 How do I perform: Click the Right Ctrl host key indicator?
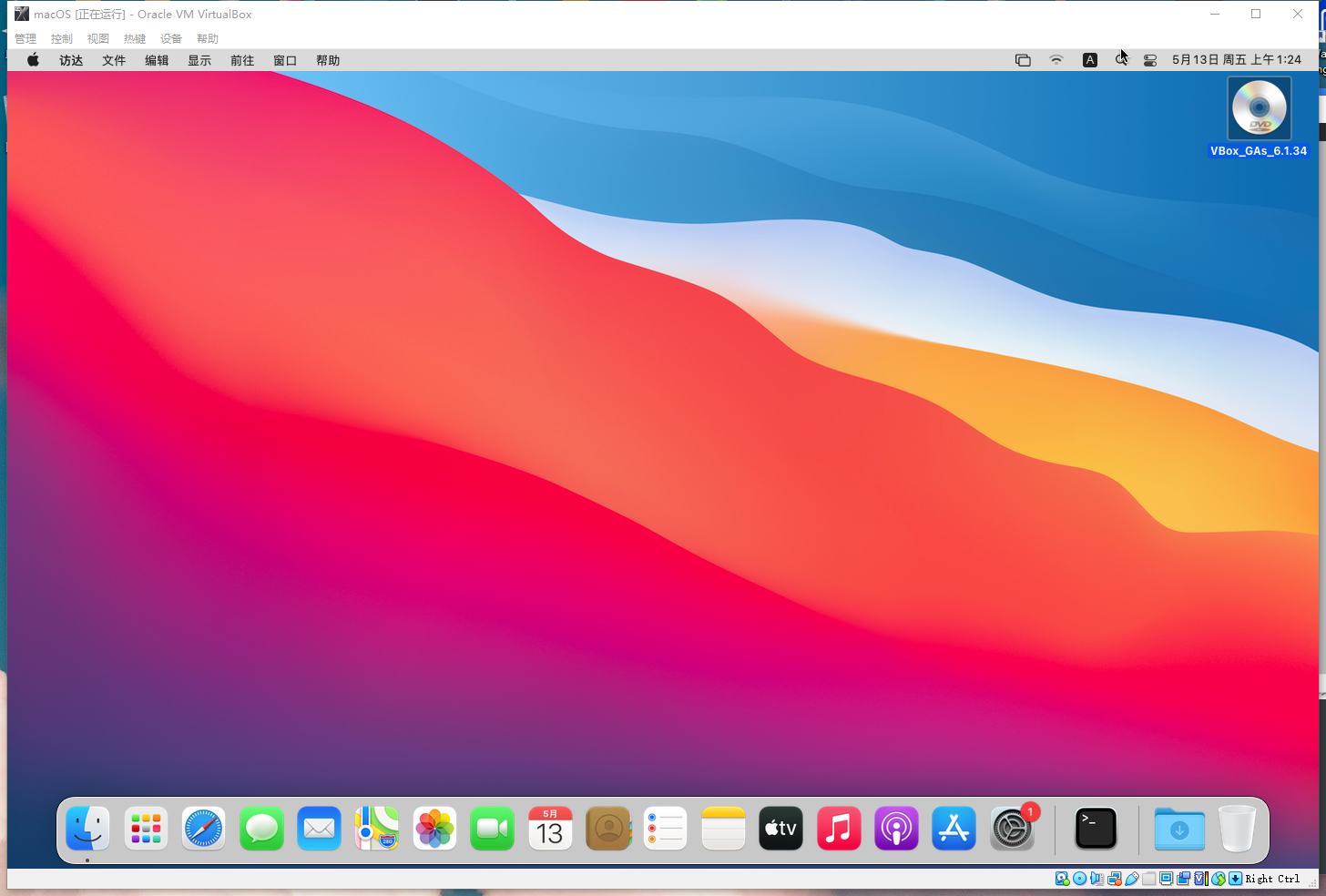1272,878
